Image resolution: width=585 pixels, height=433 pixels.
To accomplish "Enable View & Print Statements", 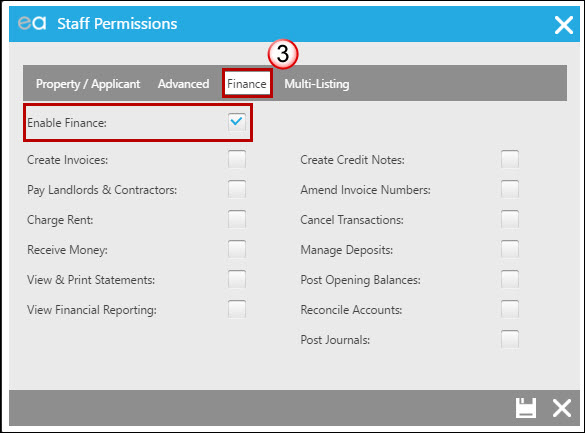I will click(237, 279).
